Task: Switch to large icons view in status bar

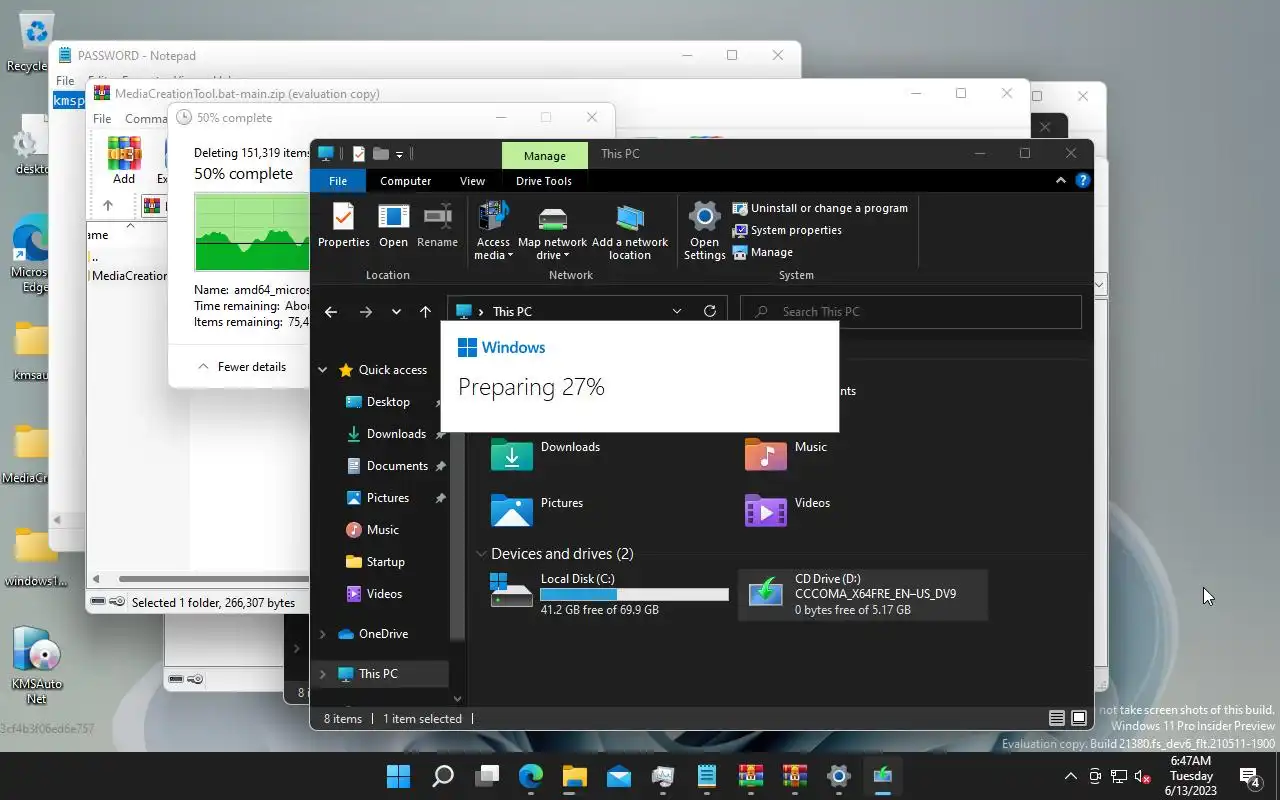Action: (1079, 718)
